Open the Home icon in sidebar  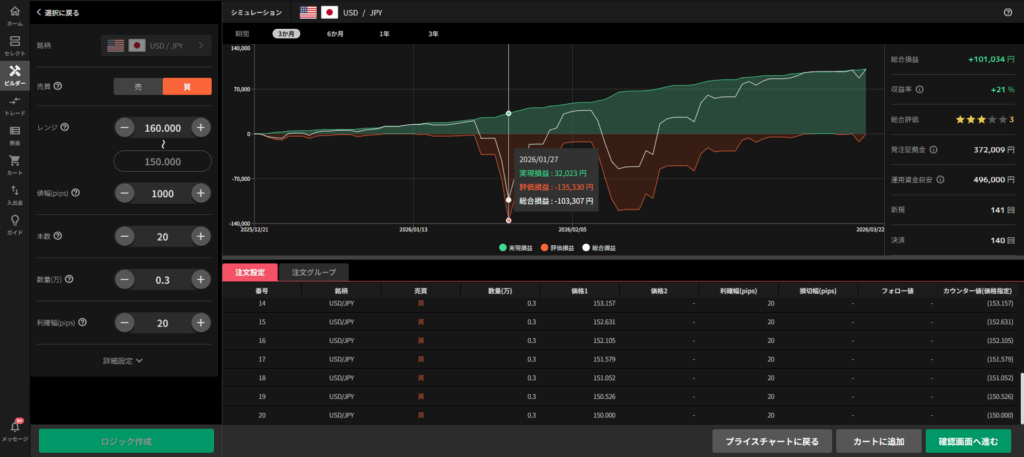tap(14, 14)
